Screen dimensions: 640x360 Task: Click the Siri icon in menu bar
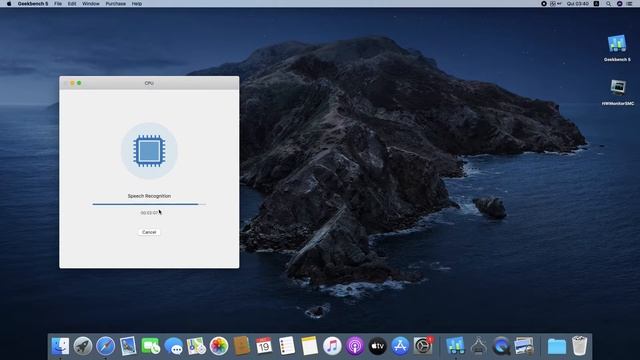tap(619, 4)
